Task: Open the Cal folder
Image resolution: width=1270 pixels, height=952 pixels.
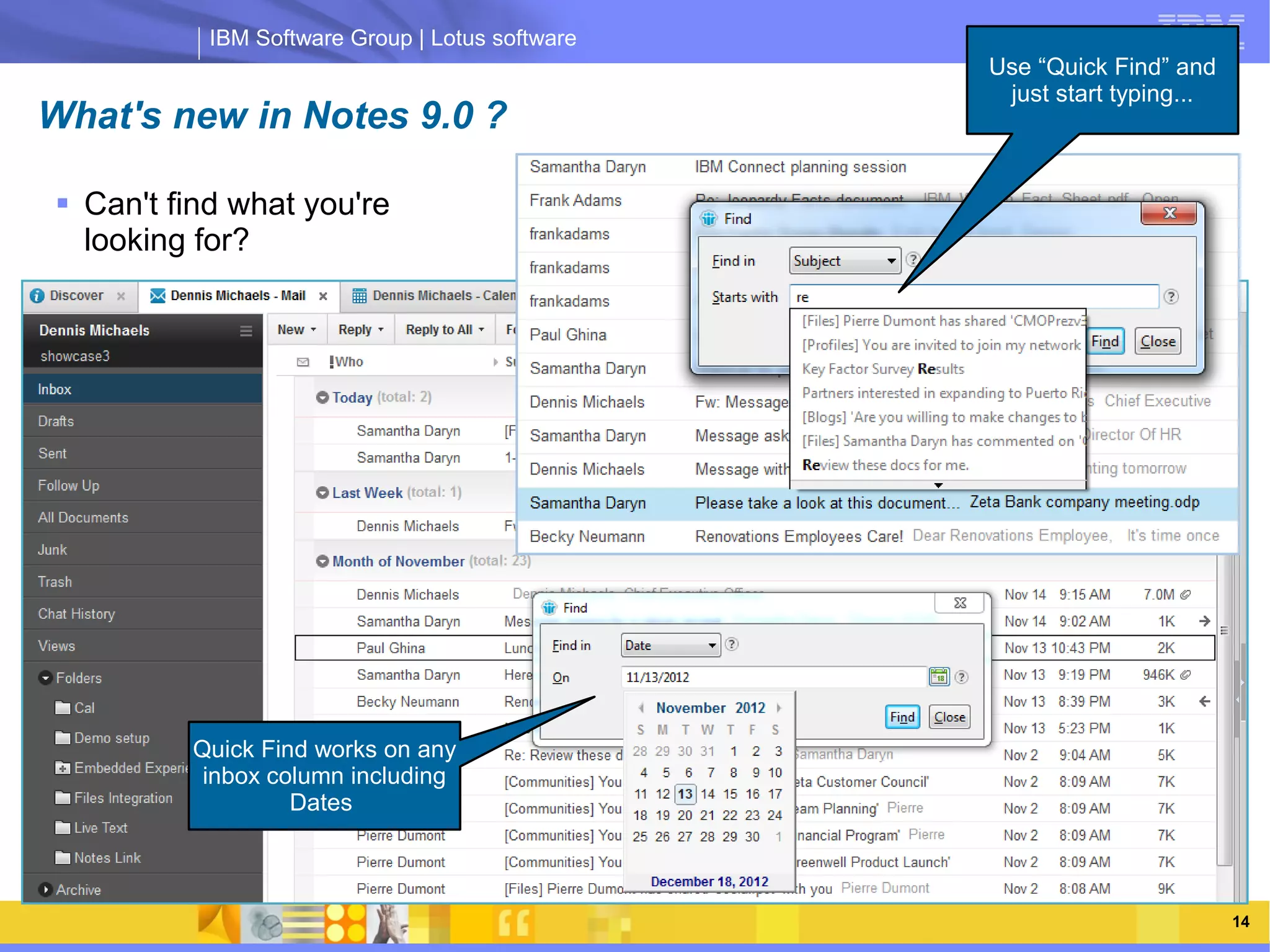Action: point(74,708)
